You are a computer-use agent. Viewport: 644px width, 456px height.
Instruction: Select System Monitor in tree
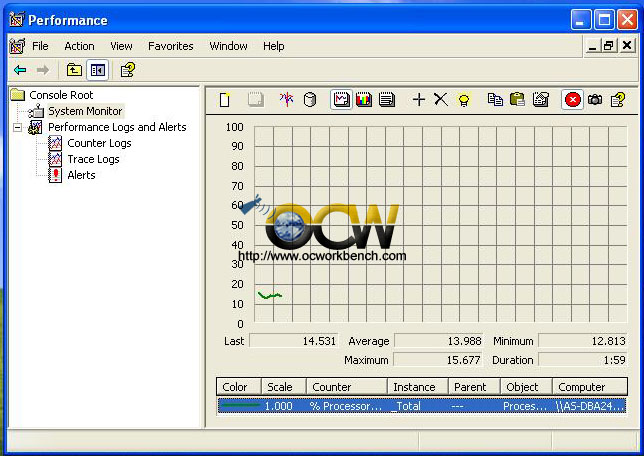click(x=85, y=111)
